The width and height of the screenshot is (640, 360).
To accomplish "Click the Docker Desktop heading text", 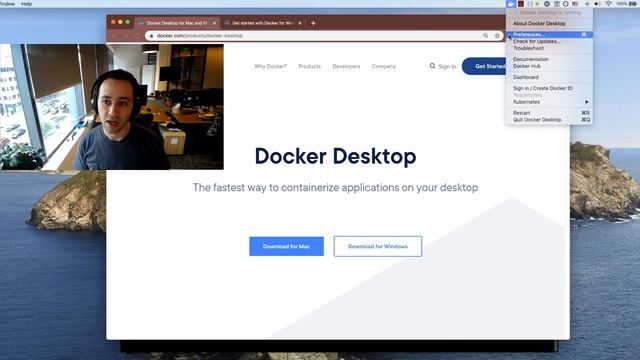I will [x=336, y=157].
